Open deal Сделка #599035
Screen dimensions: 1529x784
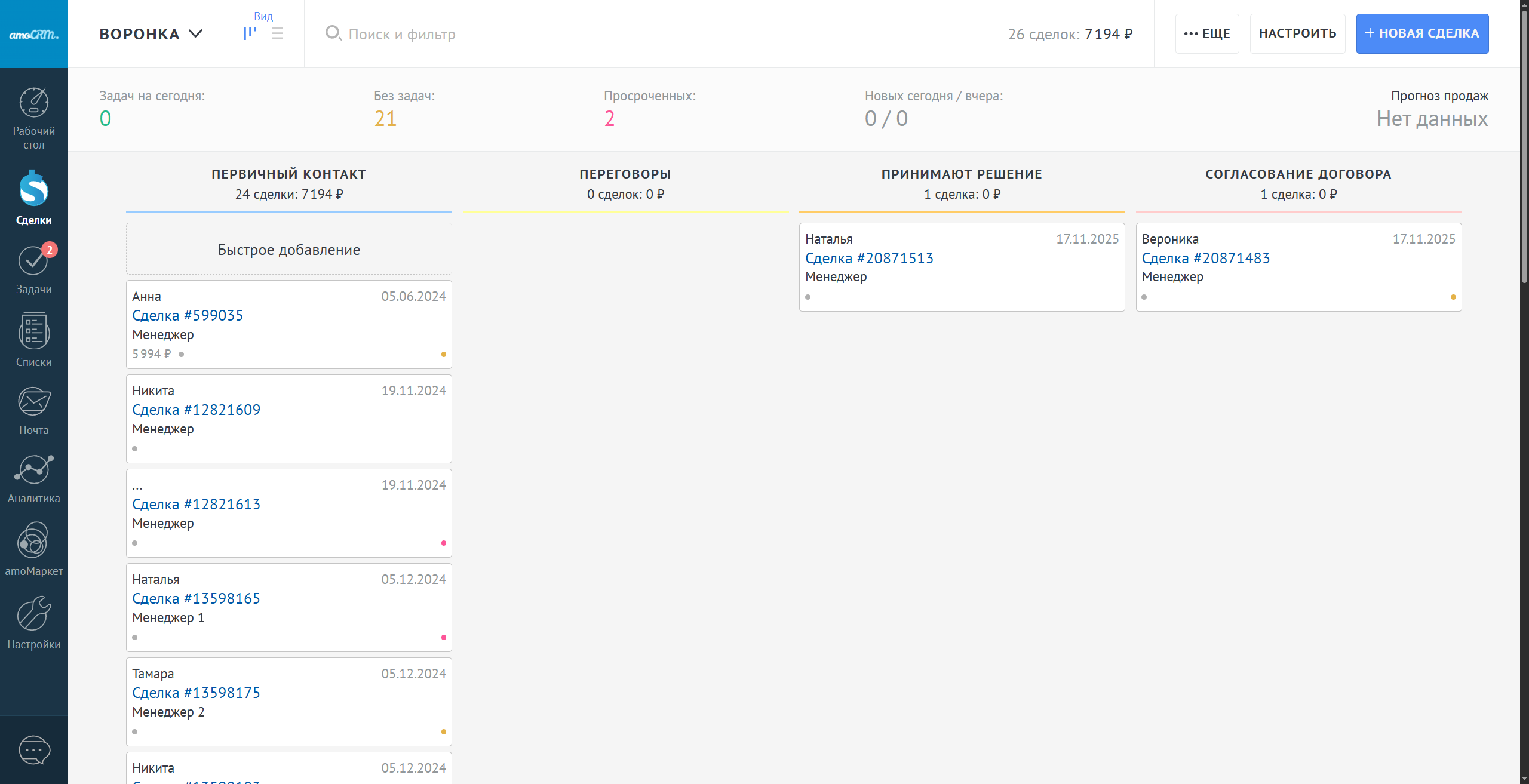(188, 315)
